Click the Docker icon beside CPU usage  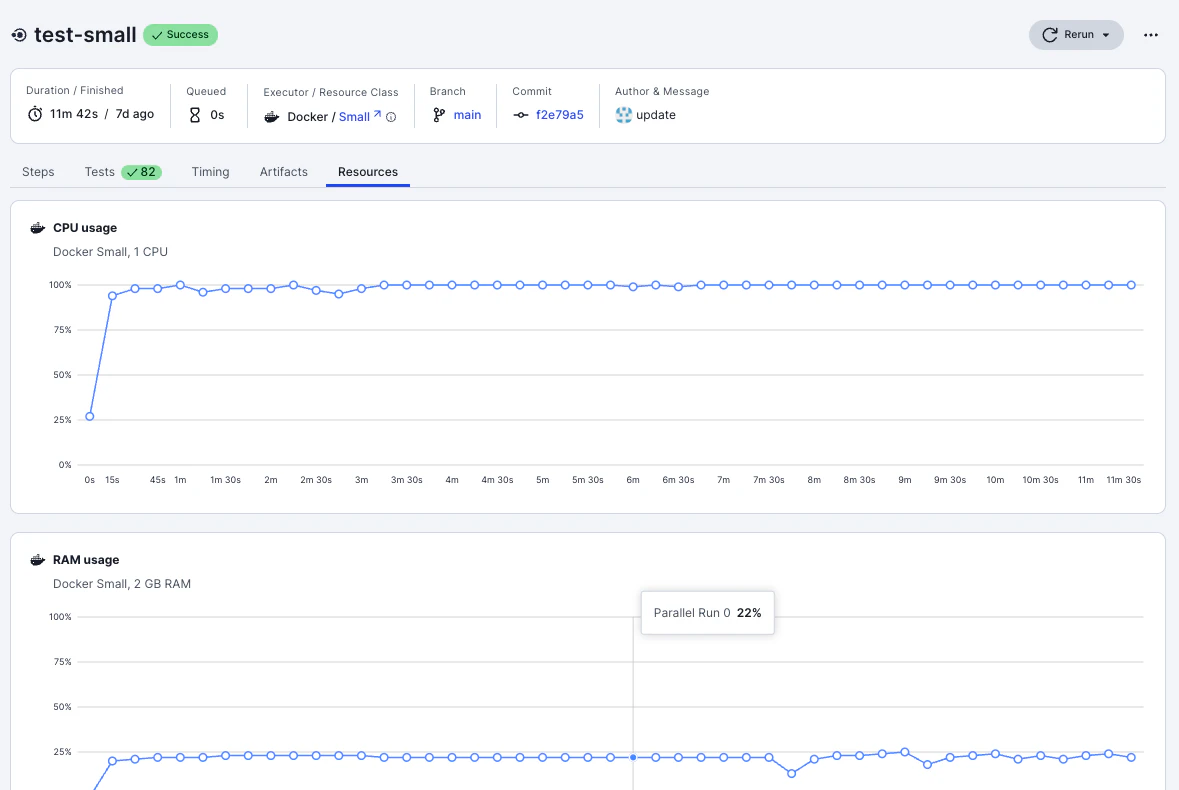tap(37, 228)
